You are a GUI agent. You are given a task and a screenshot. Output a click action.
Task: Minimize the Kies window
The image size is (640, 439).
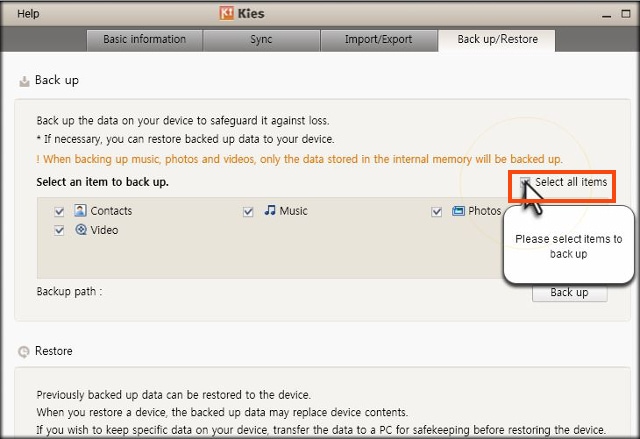pyautogui.click(x=607, y=15)
